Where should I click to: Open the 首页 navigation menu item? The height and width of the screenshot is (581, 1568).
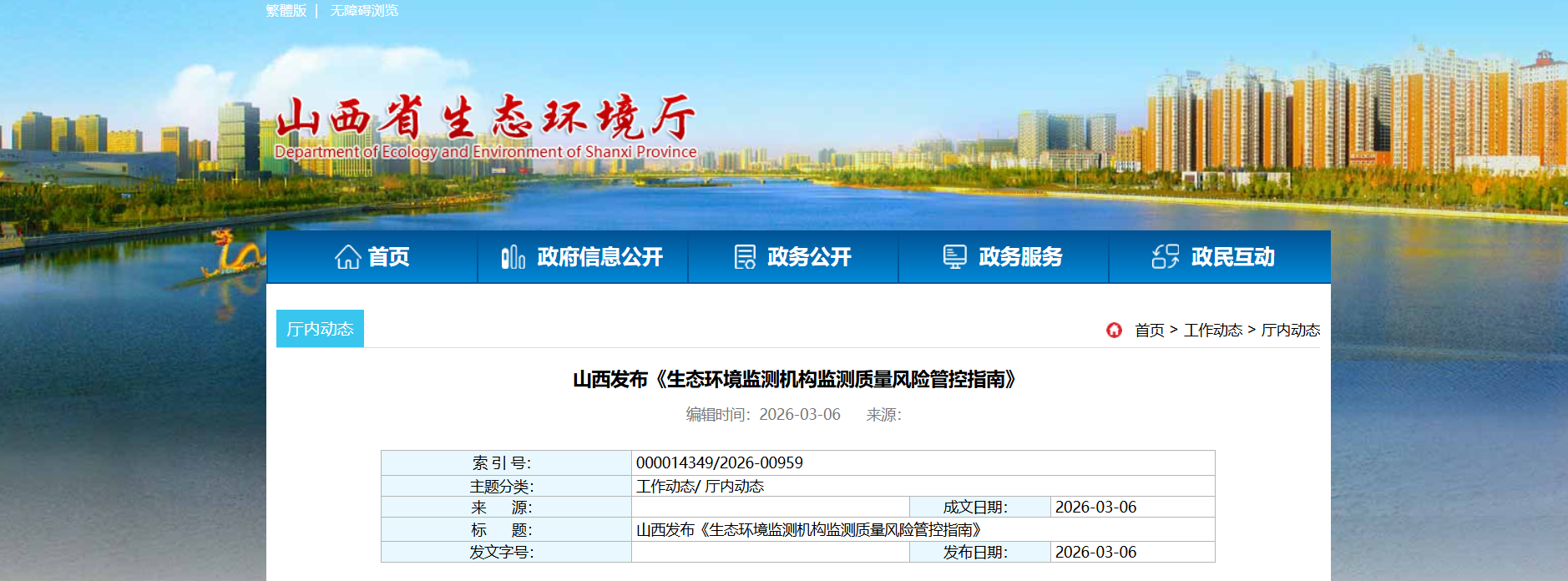coord(388,257)
